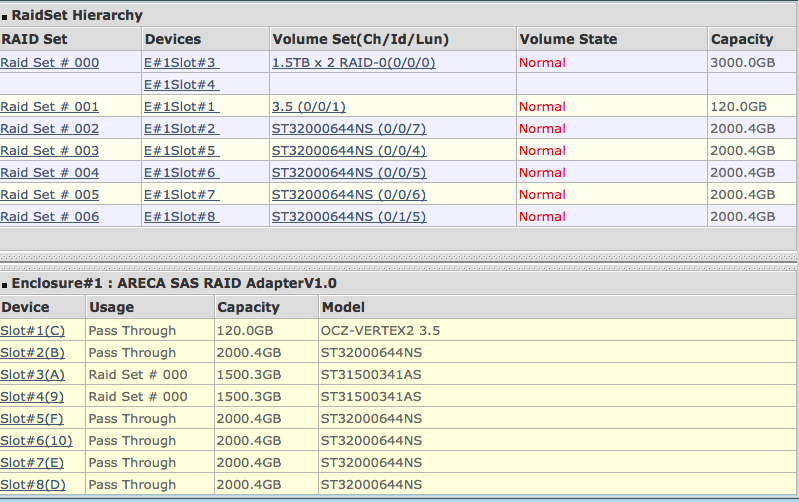Open enclosure device Slot#8(D)
The height and width of the screenshot is (502, 799).
[33, 484]
